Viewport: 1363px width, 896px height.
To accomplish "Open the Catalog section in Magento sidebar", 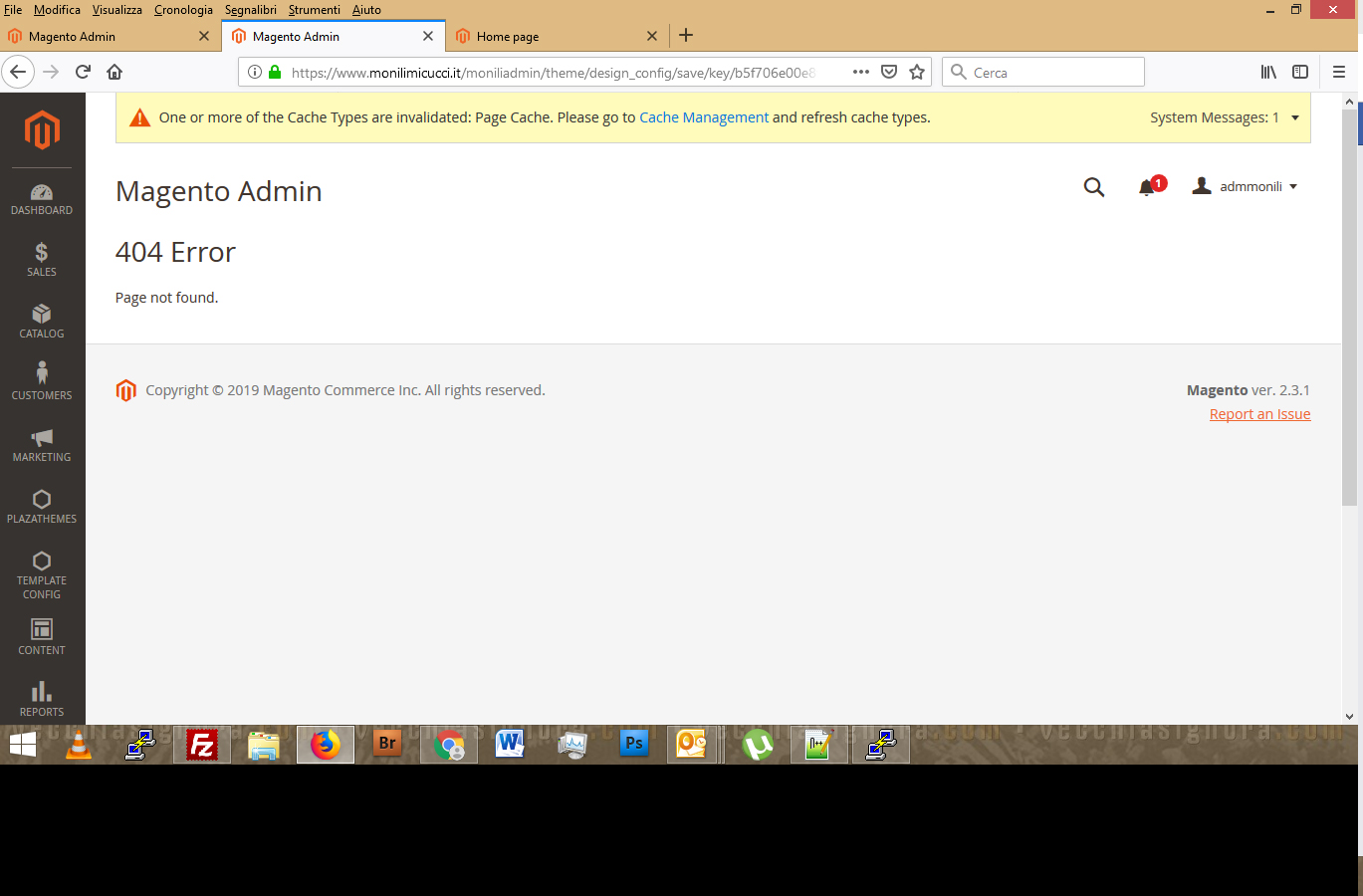I will pyautogui.click(x=41, y=321).
